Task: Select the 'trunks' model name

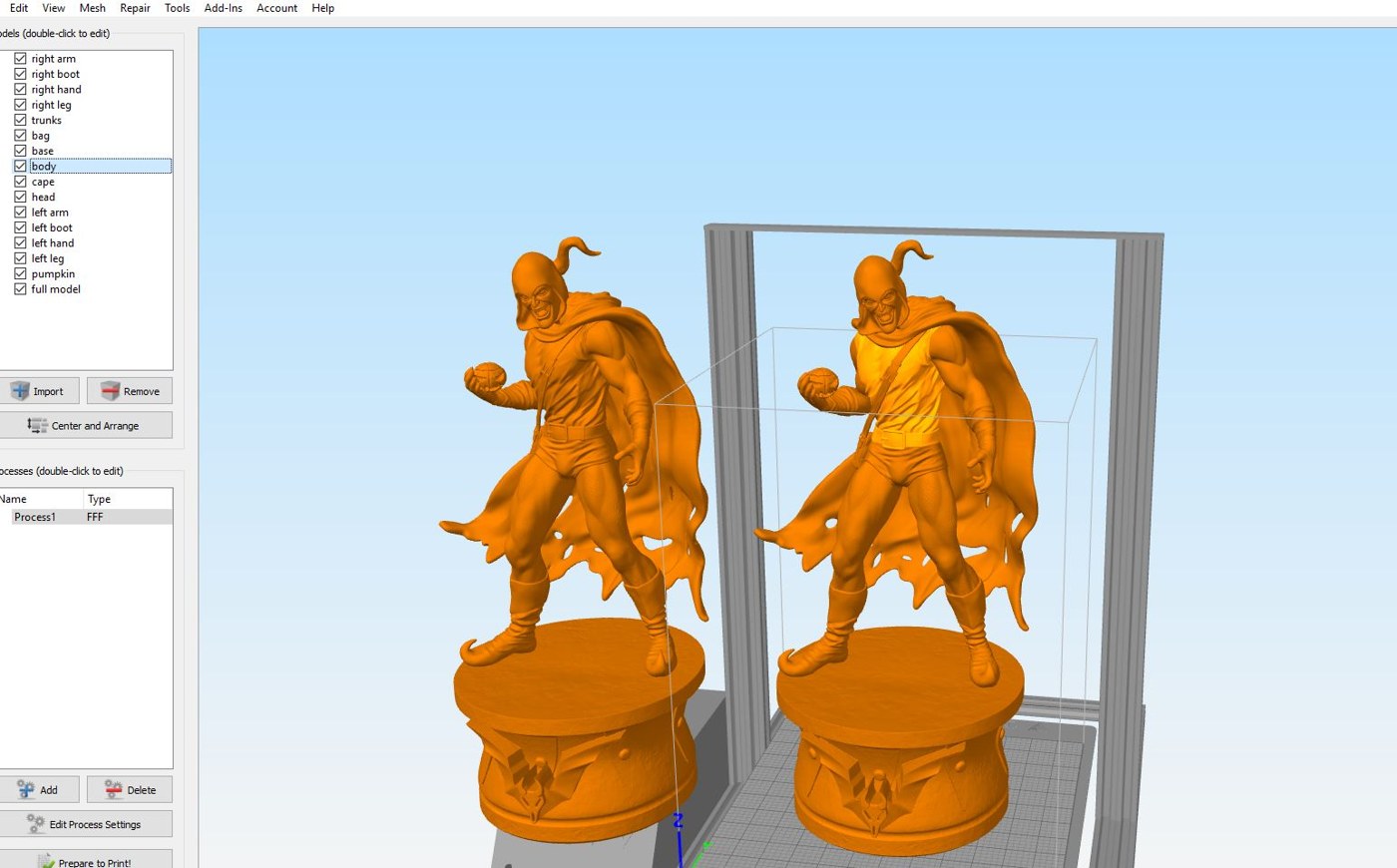Action: pyautogui.click(x=46, y=120)
